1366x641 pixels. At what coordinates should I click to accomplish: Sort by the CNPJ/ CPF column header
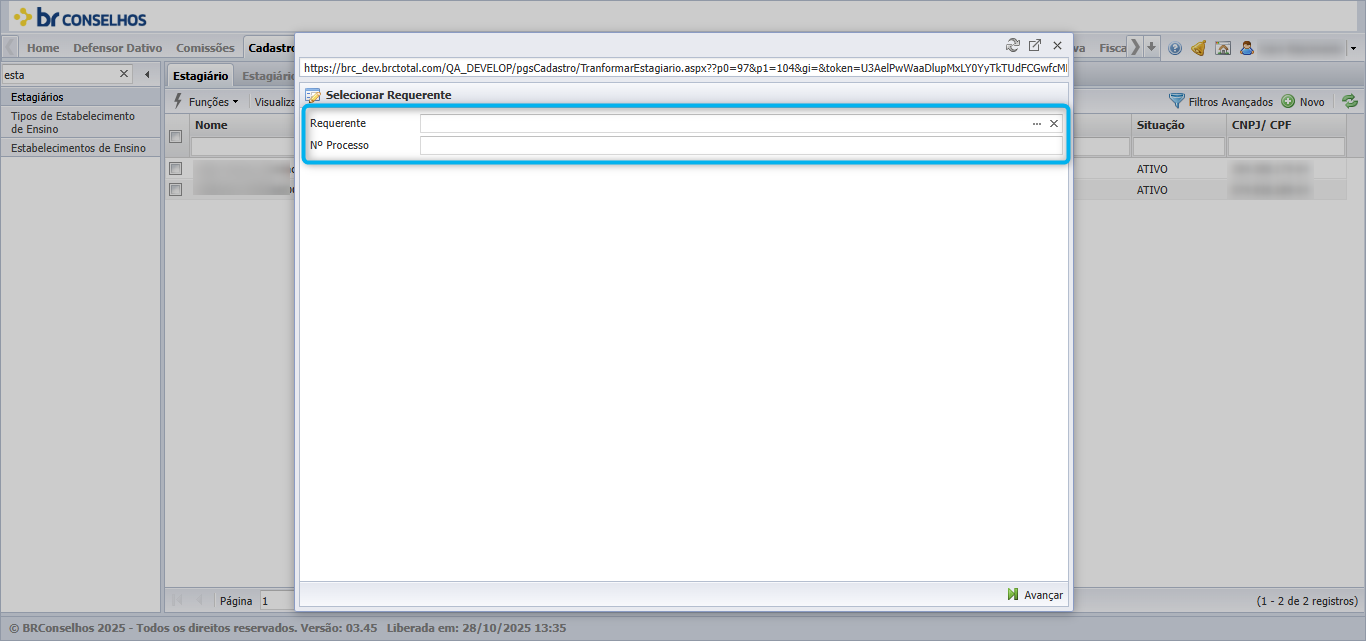[x=1286, y=125]
